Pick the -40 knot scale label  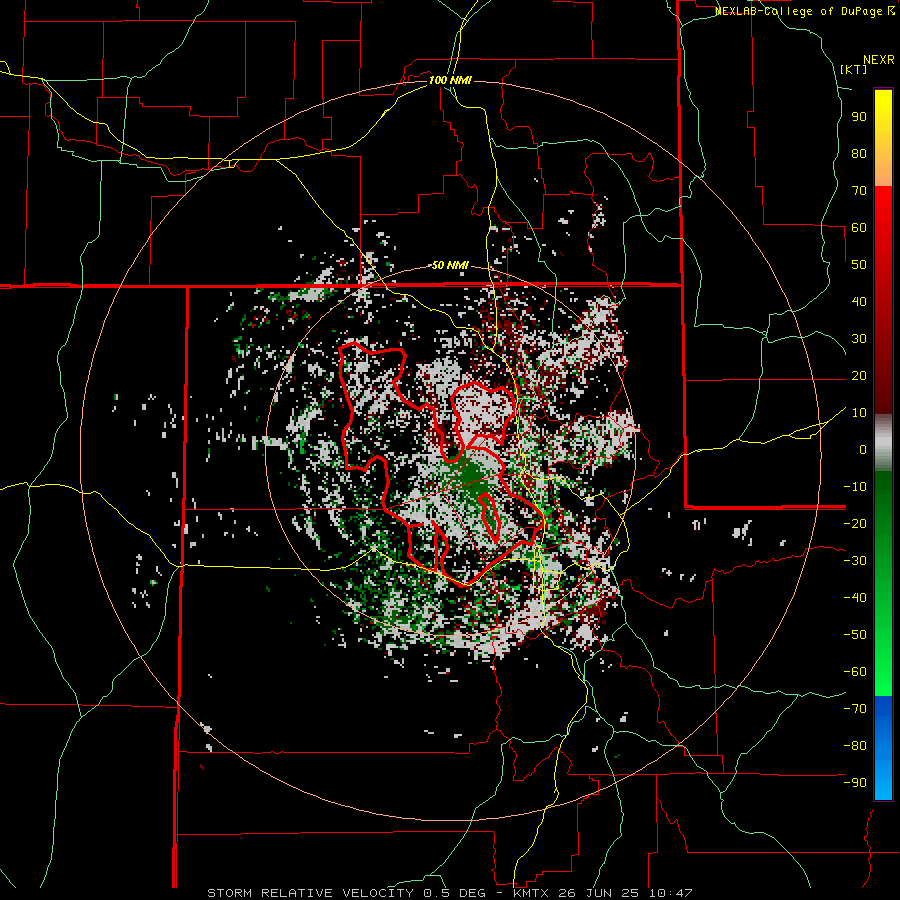[x=855, y=598]
